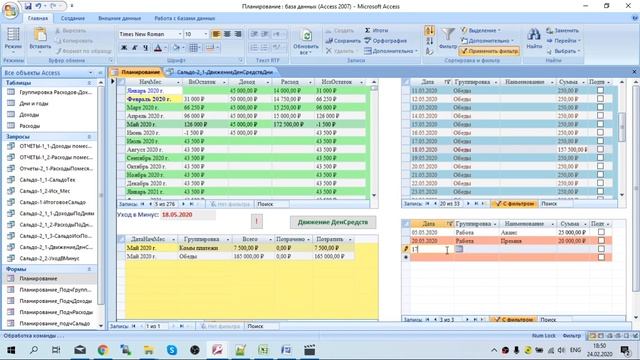Toggle checkbox in the row being edited
This screenshot has width=640, height=360.
tap(601, 249)
